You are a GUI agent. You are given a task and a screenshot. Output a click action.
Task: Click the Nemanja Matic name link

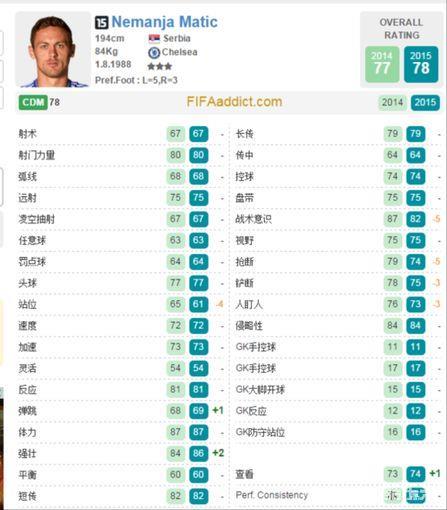click(164, 22)
